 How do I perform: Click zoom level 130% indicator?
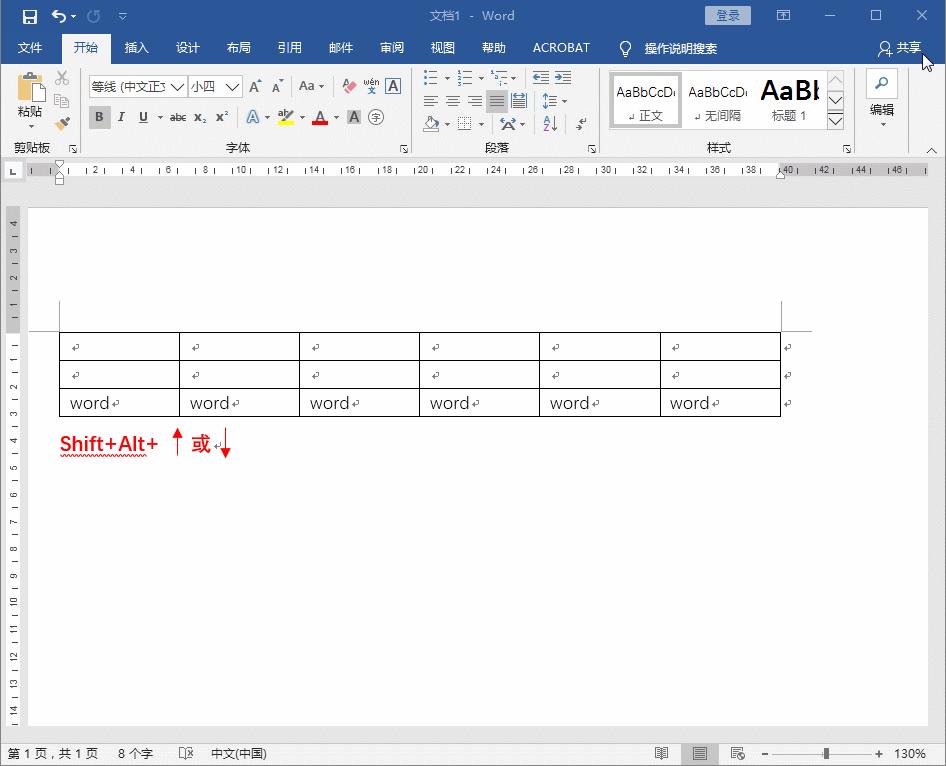click(x=910, y=753)
